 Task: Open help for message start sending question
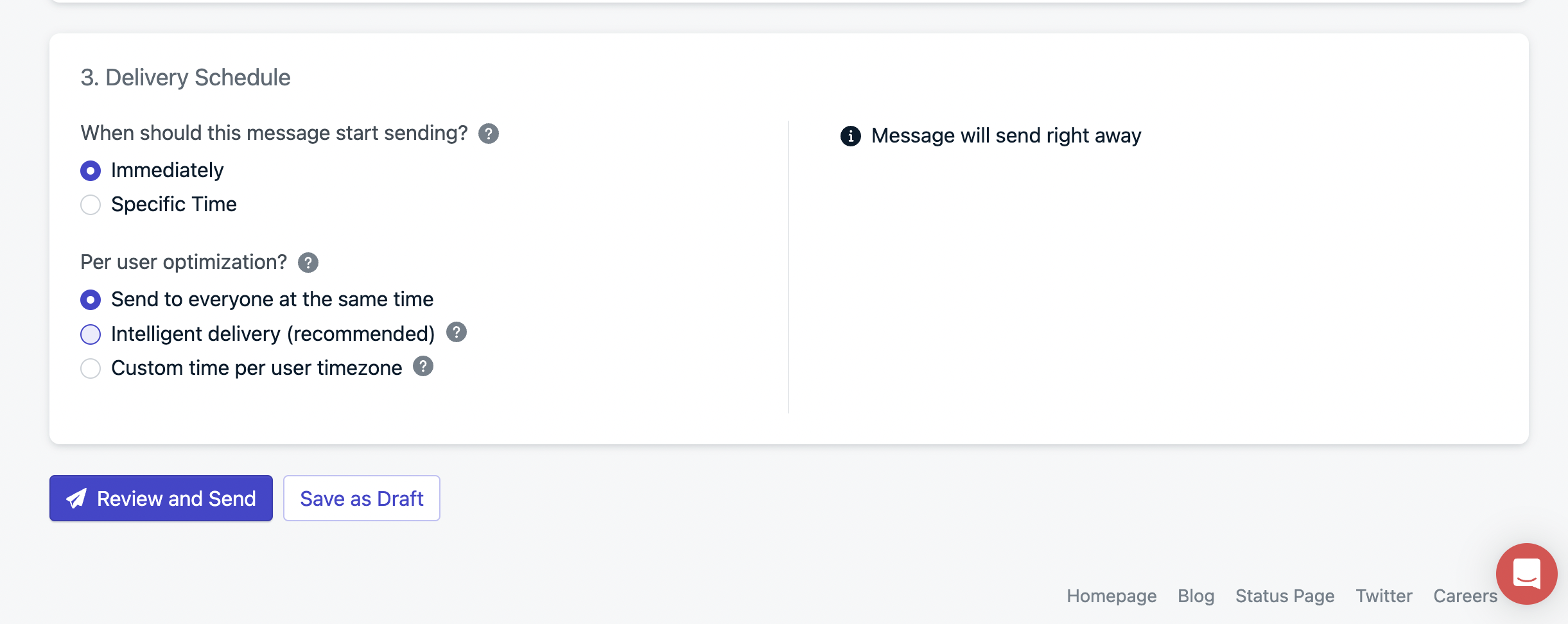489,134
